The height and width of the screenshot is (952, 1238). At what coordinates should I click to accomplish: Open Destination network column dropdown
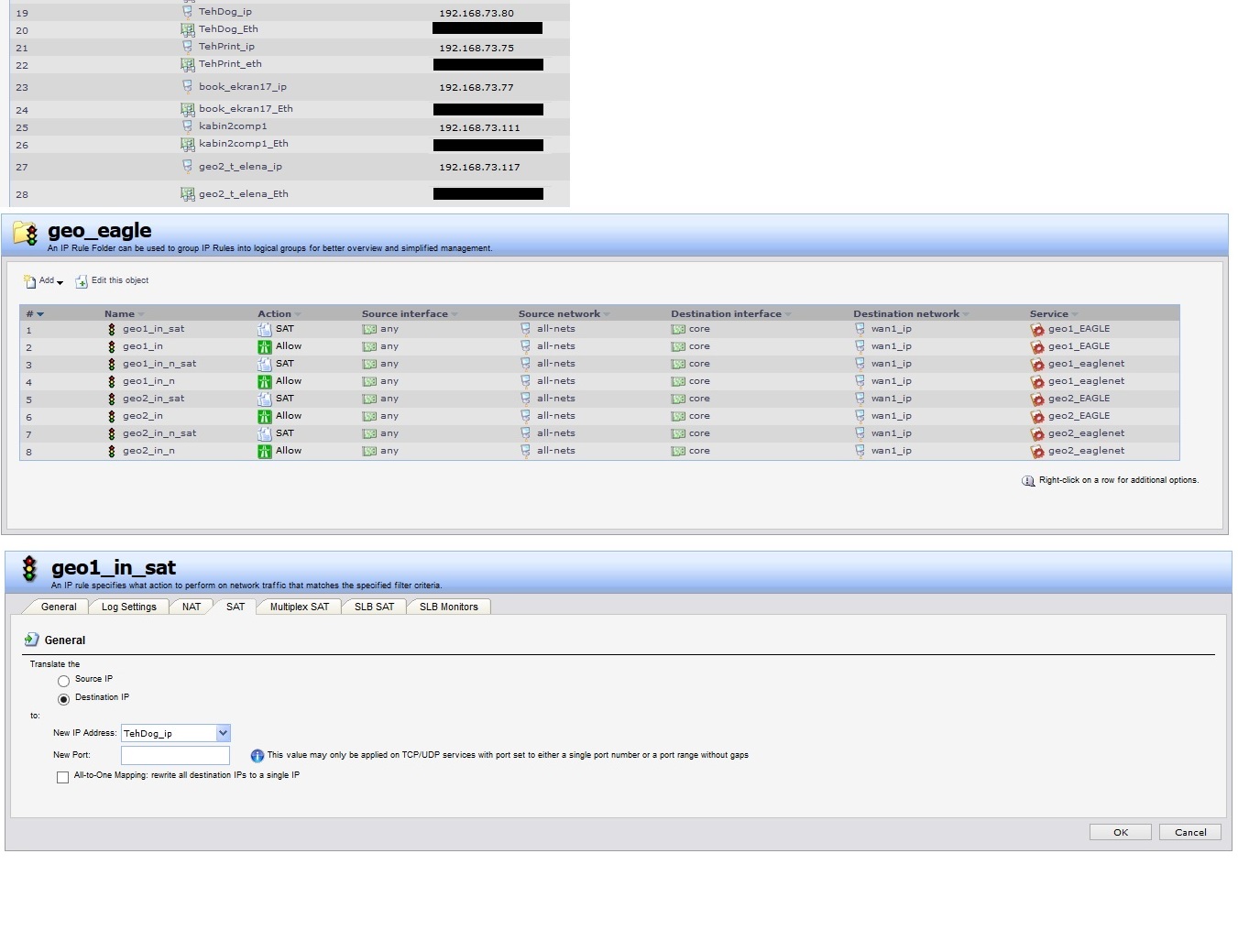click(966, 314)
